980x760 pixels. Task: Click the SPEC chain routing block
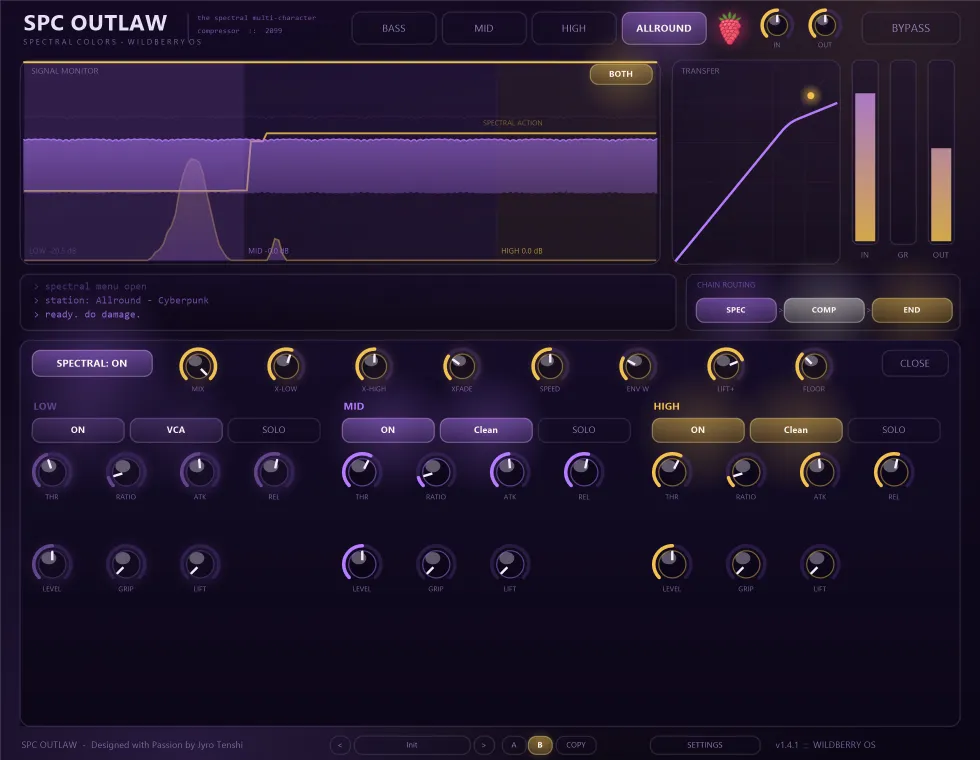(736, 310)
